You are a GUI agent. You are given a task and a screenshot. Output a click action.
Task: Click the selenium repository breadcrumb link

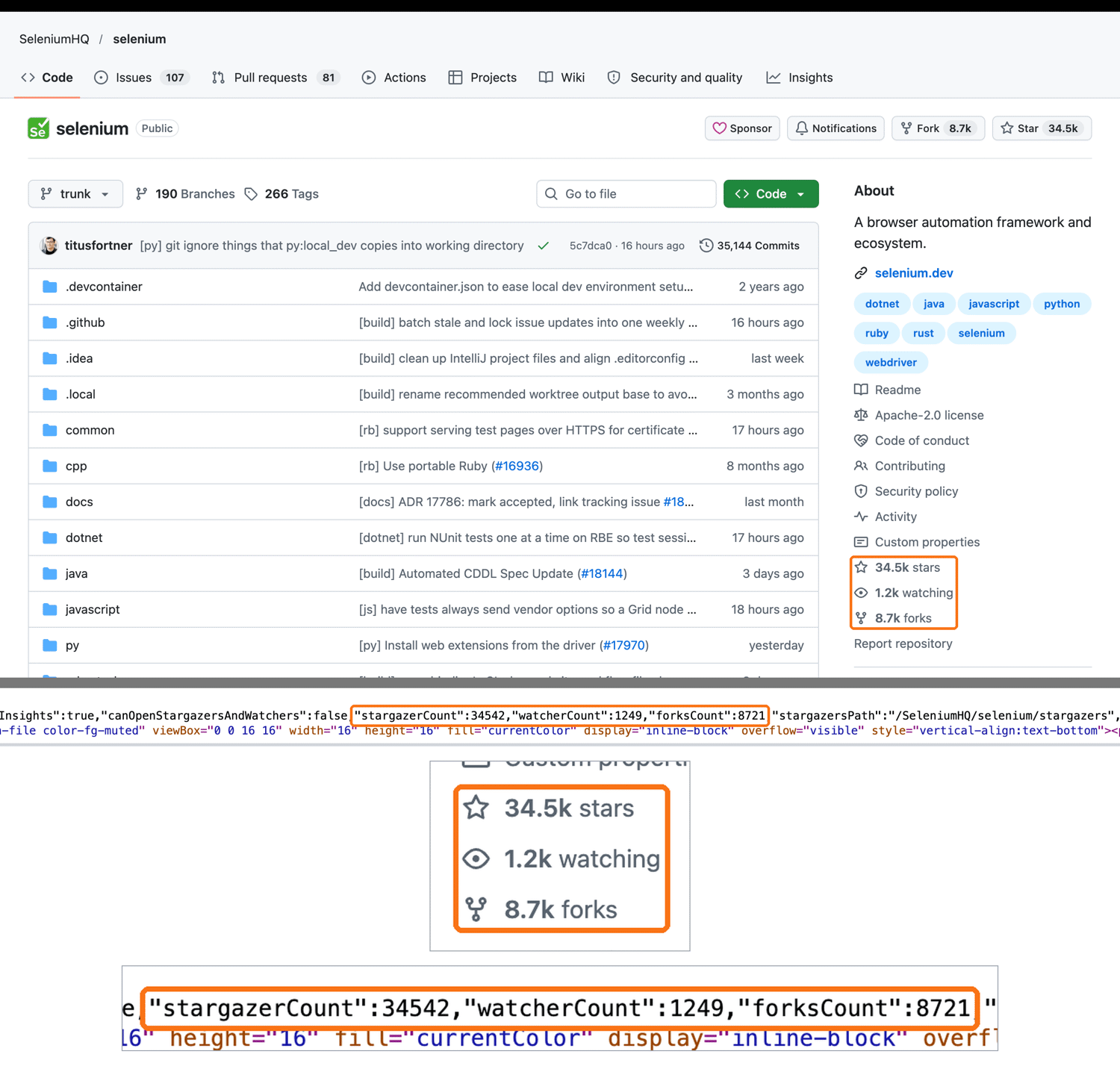point(140,39)
